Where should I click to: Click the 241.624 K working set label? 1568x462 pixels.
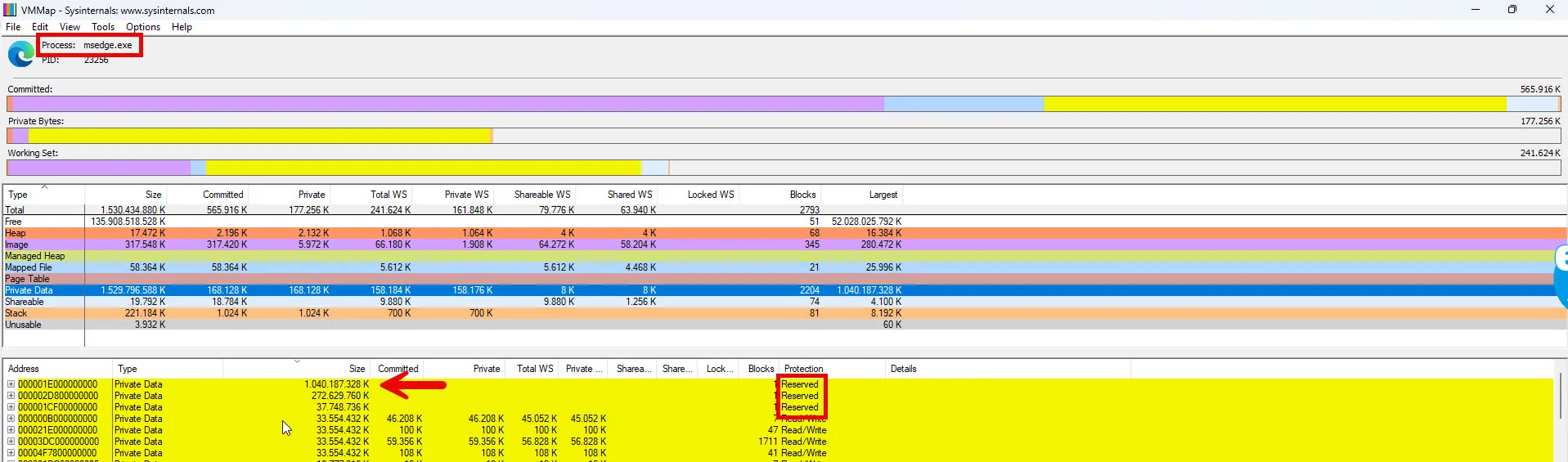(x=1539, y=153)
